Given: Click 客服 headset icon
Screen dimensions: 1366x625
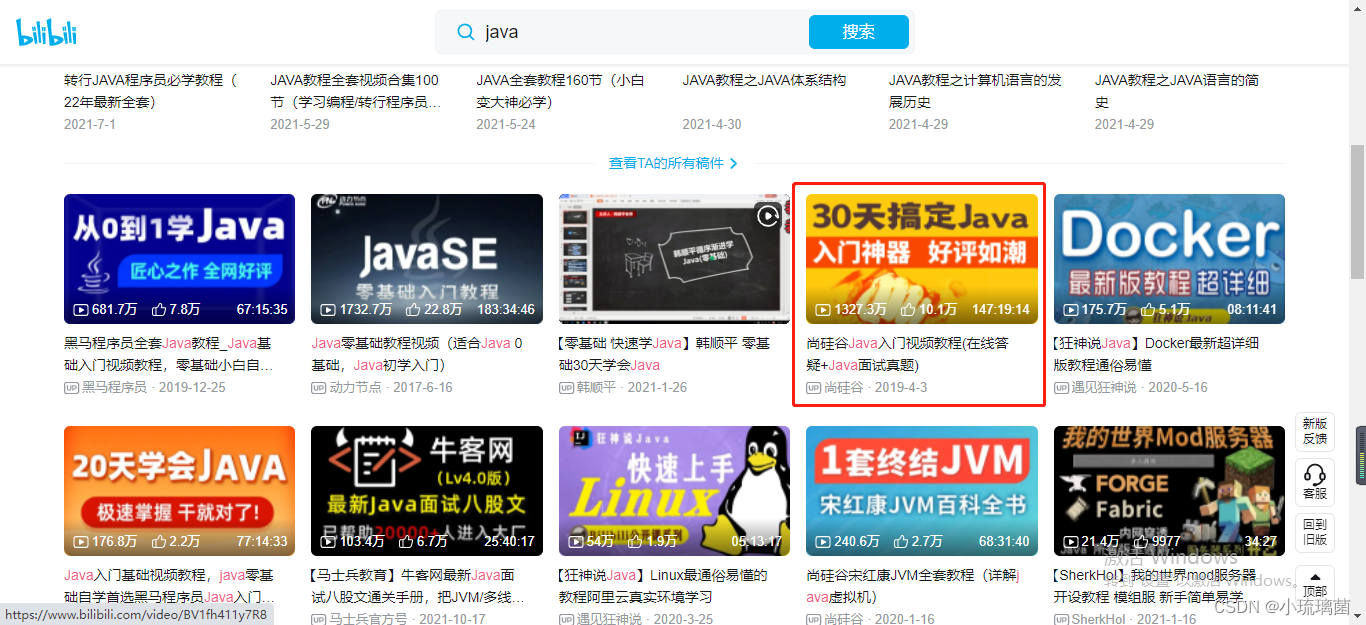Looking at the screenshot, I should (x=1315, y=474).
